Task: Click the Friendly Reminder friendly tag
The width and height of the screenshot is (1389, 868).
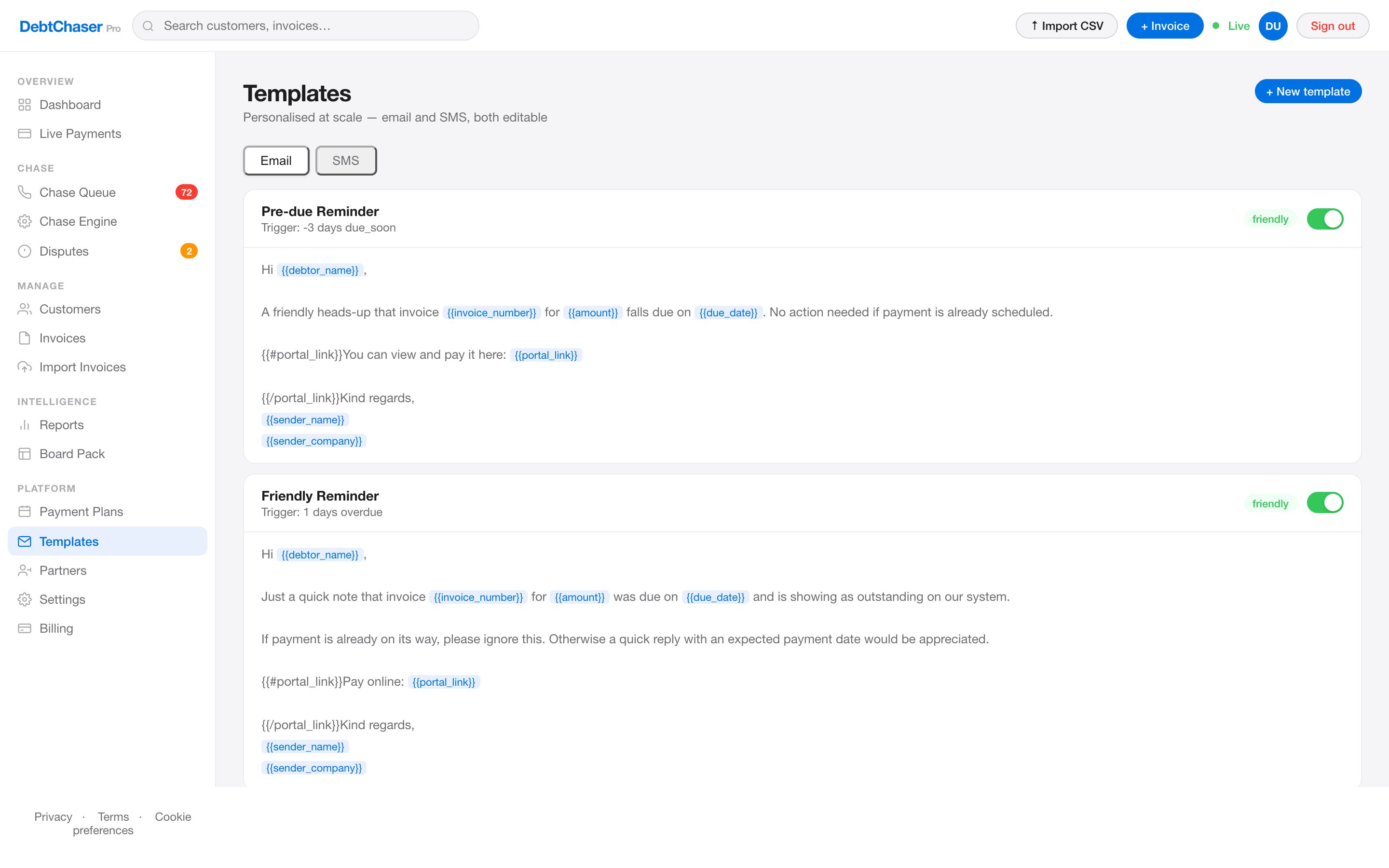Action: coord(1269,503)
